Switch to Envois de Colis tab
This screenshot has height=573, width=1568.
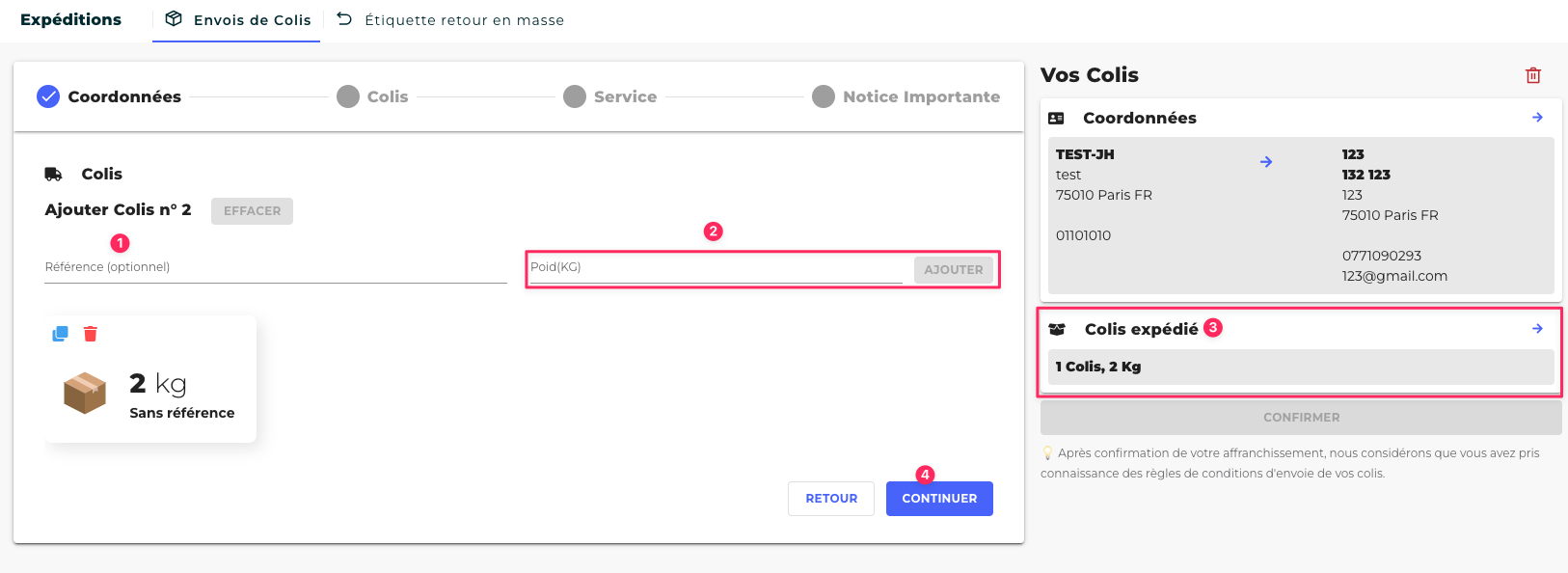pos(237,20)
